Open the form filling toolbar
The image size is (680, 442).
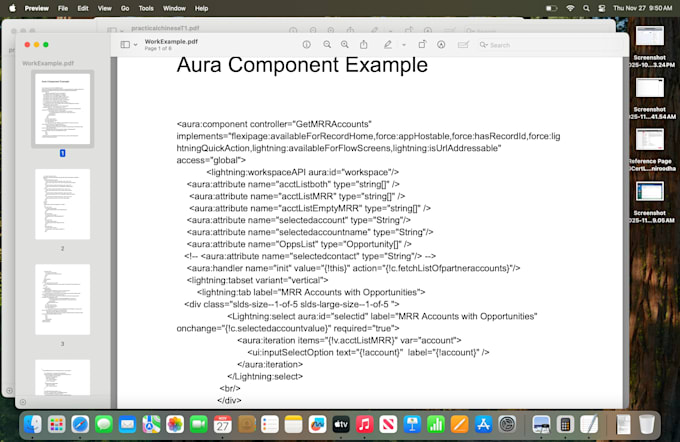[x=463, y=45]
